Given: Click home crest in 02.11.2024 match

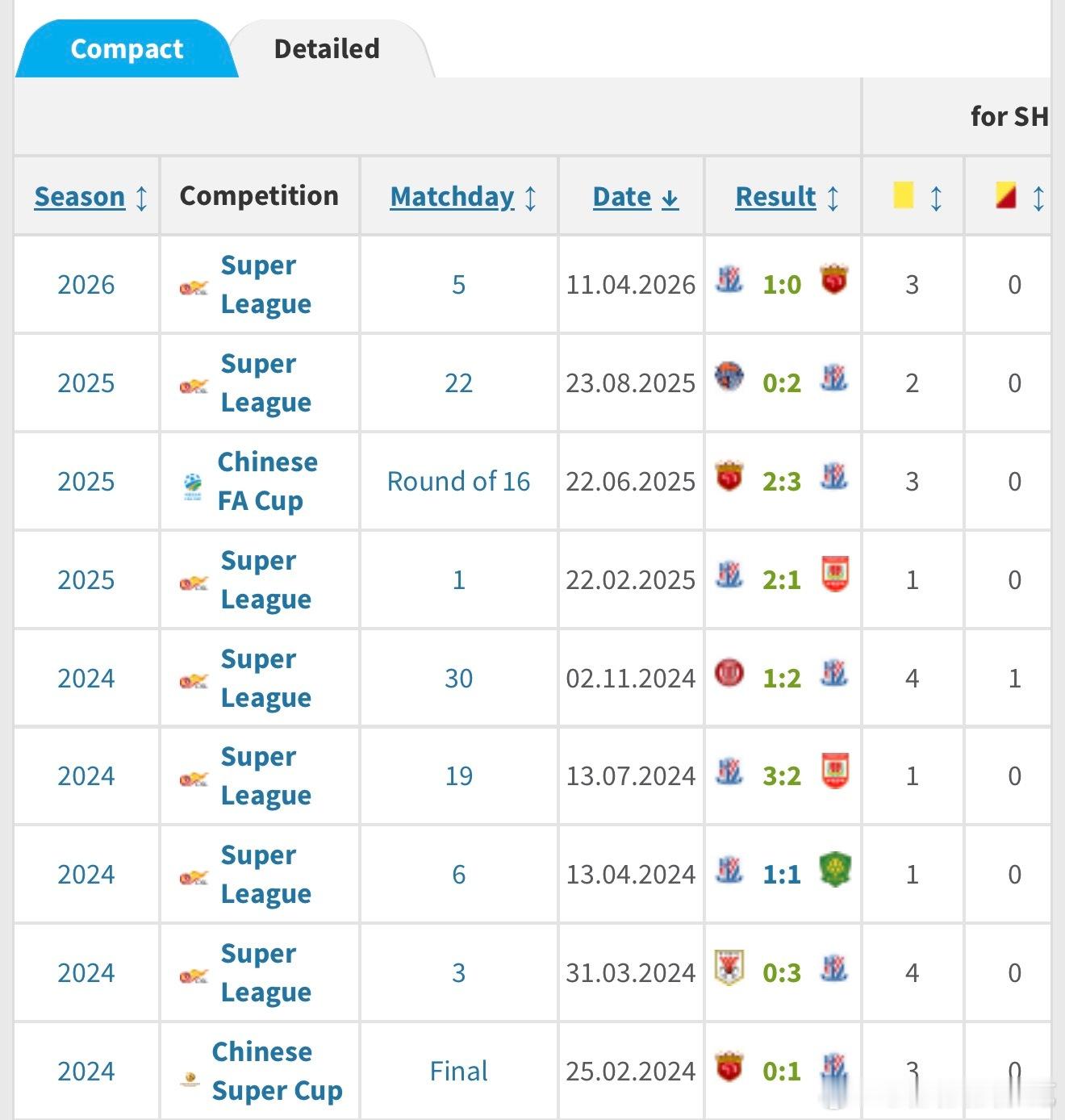Looking at the screenshot, I should click(729, 673).
